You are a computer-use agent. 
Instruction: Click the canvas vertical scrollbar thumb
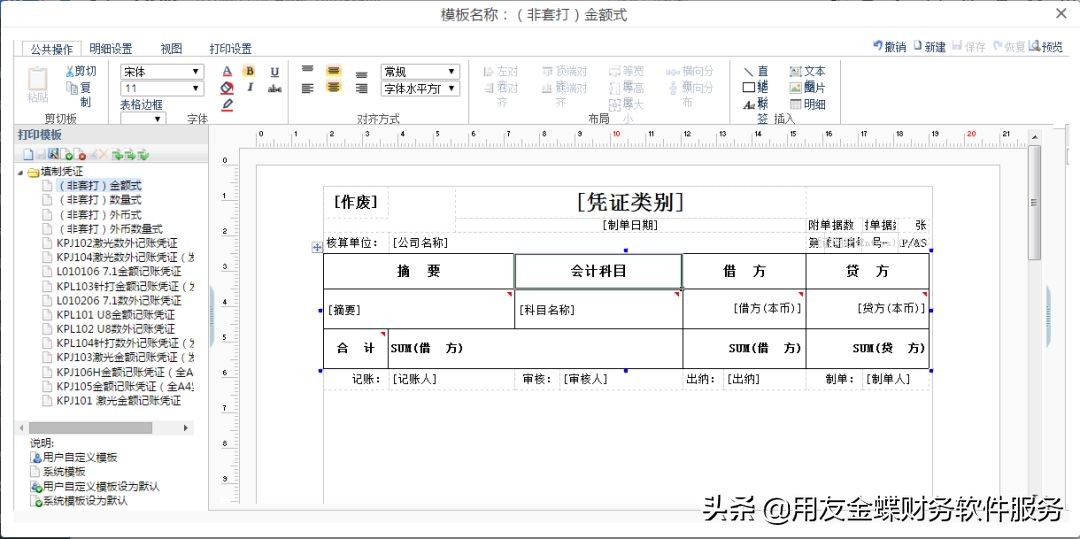click(1034, 202)
